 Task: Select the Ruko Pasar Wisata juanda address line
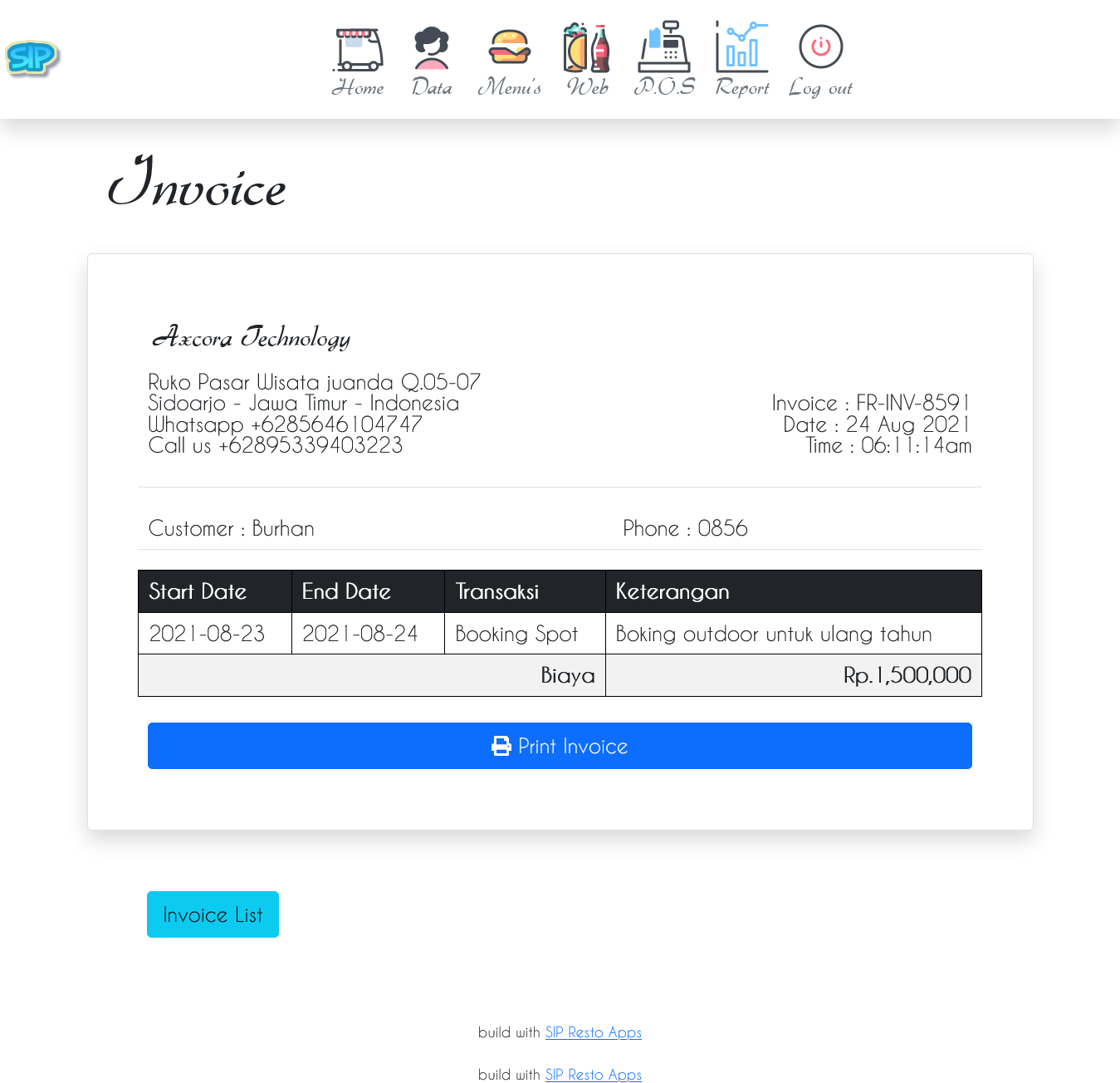[314, 382]
